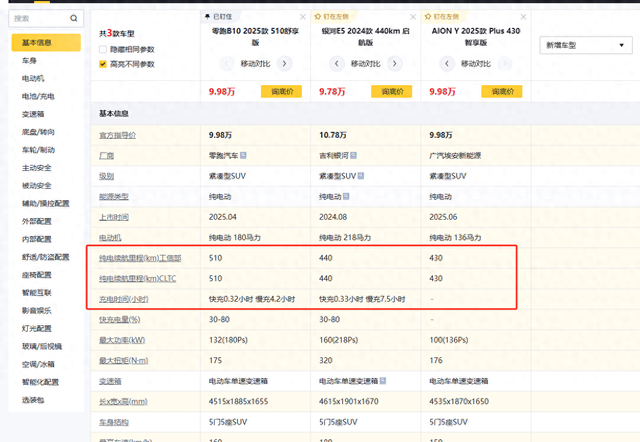Select 电动机 in the sidebar
Screen dimensions: 640x442
click(x=33, y=78)
